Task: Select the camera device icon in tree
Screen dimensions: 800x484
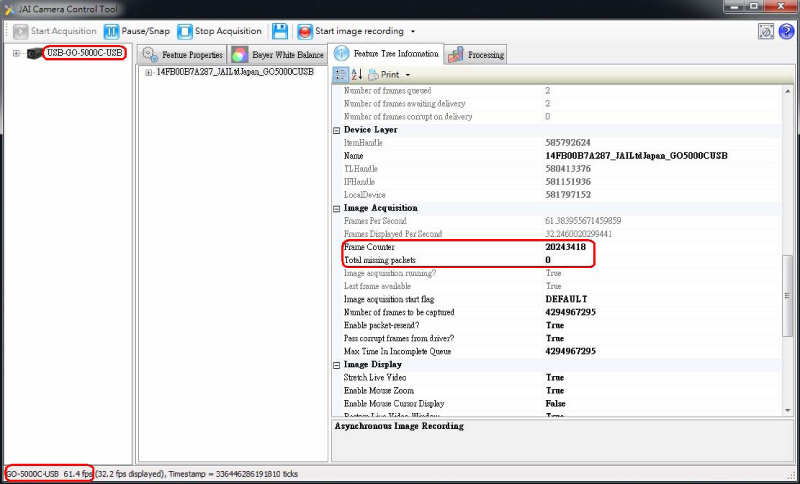Action: click(x=35, y=53)
